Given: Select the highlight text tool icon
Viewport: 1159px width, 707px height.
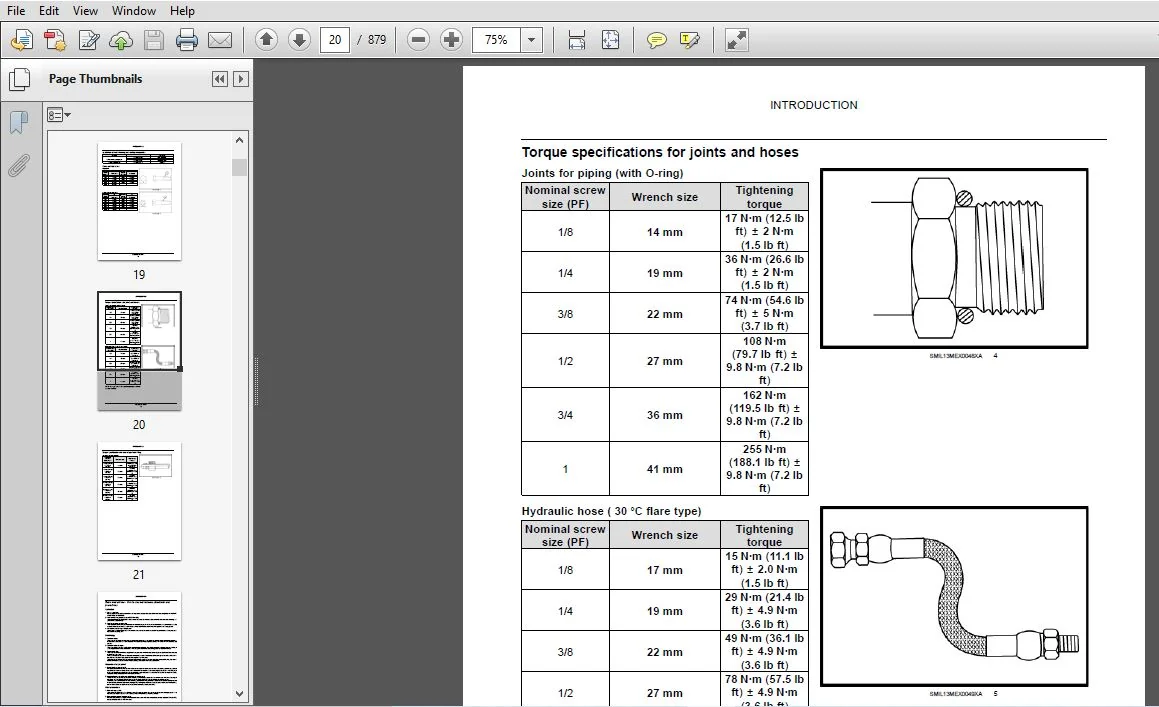Looking at the screenshot, I should (690, 40).
